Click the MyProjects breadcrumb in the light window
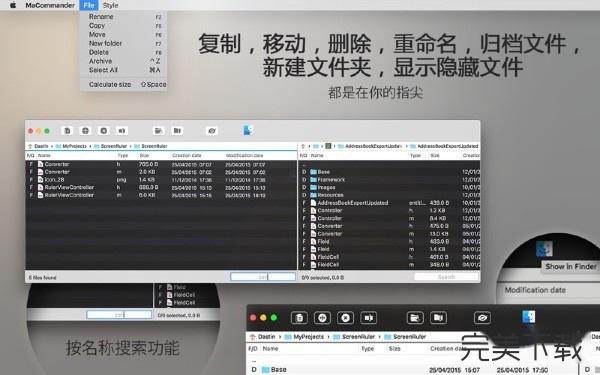Screen dimensions: 600x375 click(x=71, y=146)
